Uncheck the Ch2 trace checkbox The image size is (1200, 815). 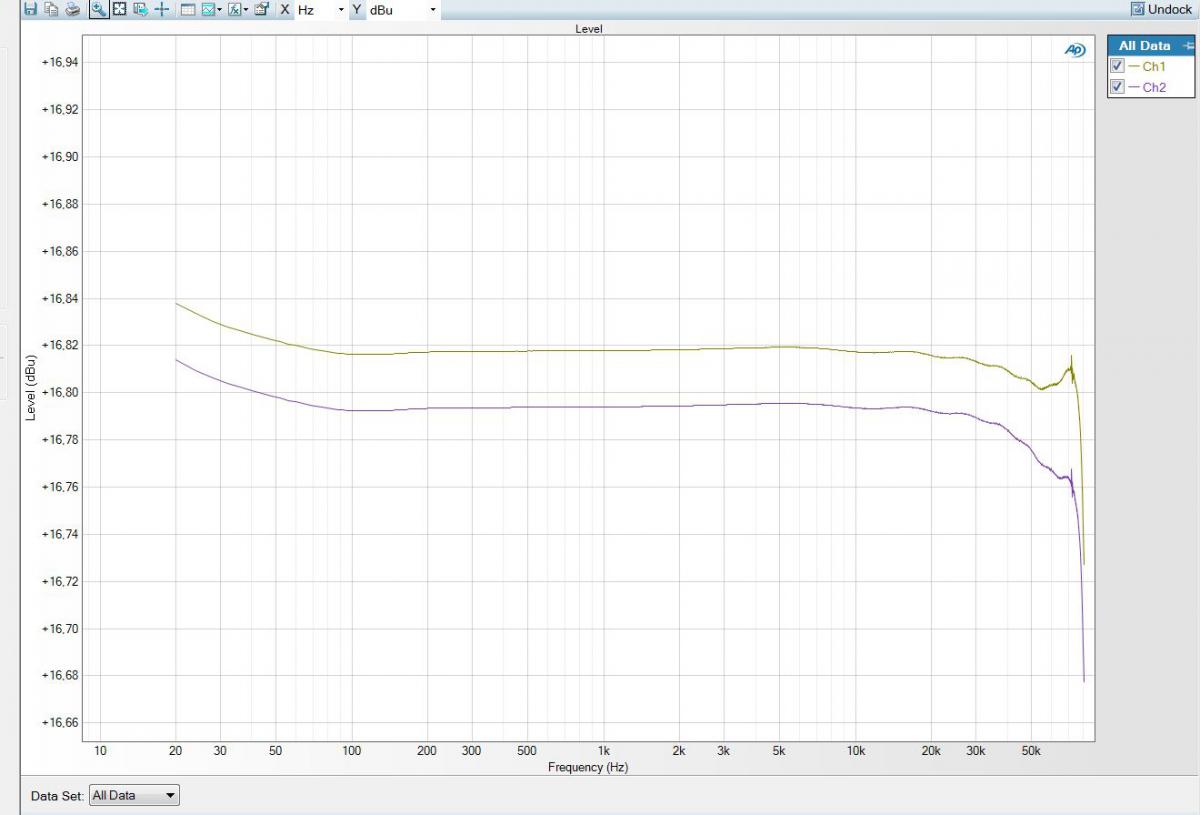[x=1118, y=87]
